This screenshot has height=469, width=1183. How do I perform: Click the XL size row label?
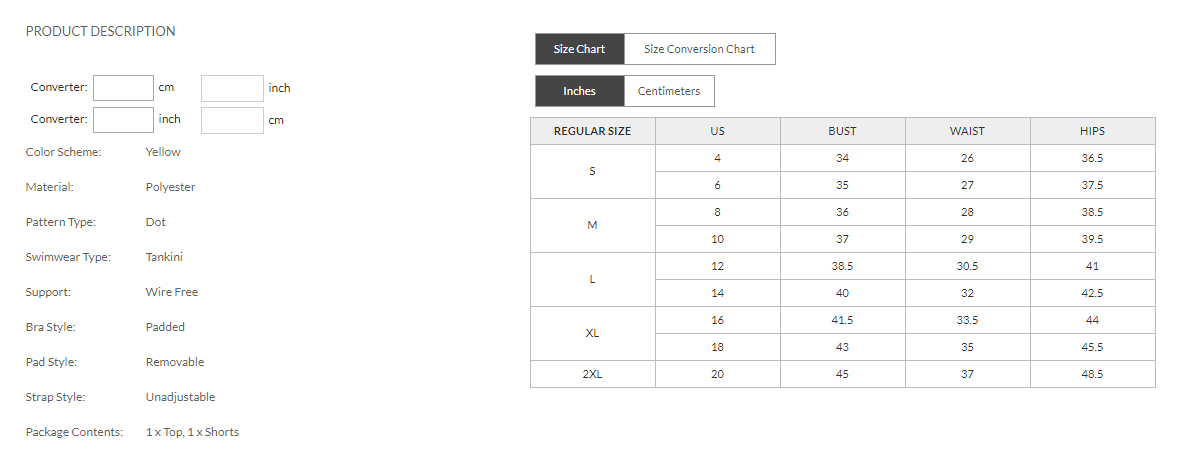coord(592,333)
